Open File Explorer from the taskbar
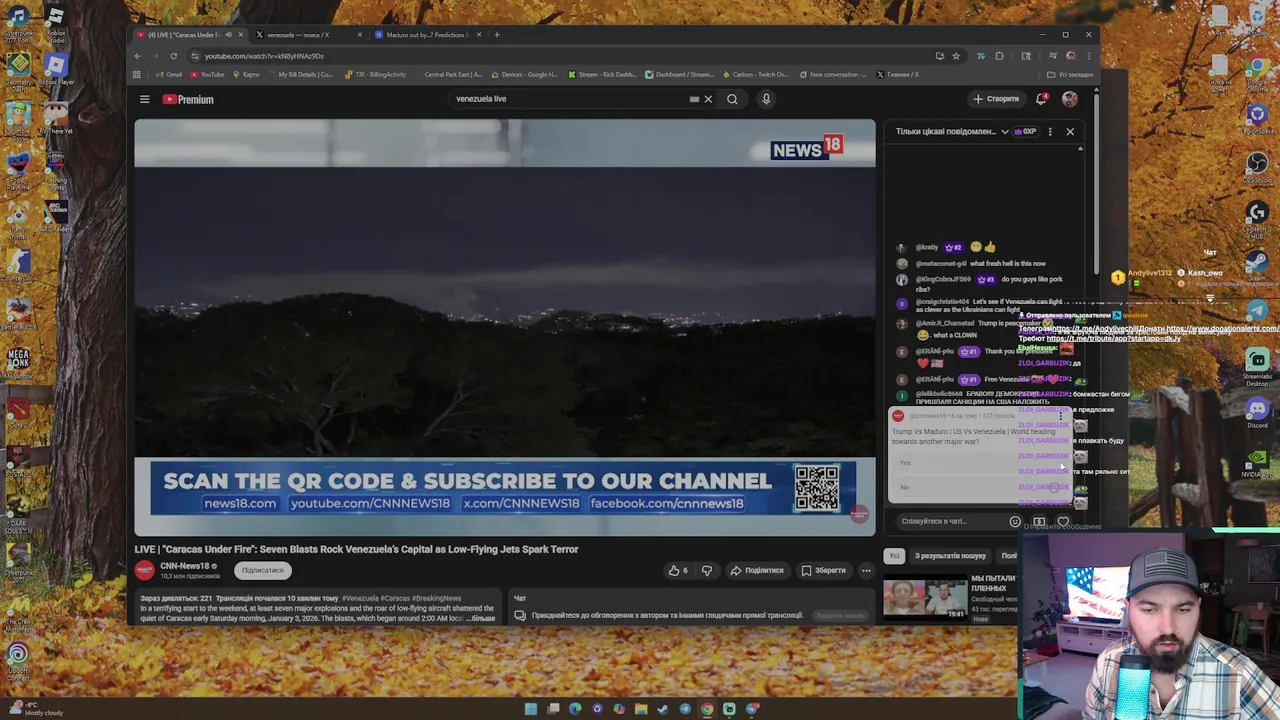Image resolution: width=1280 pixels, height=720 pixels. (641, 709)
